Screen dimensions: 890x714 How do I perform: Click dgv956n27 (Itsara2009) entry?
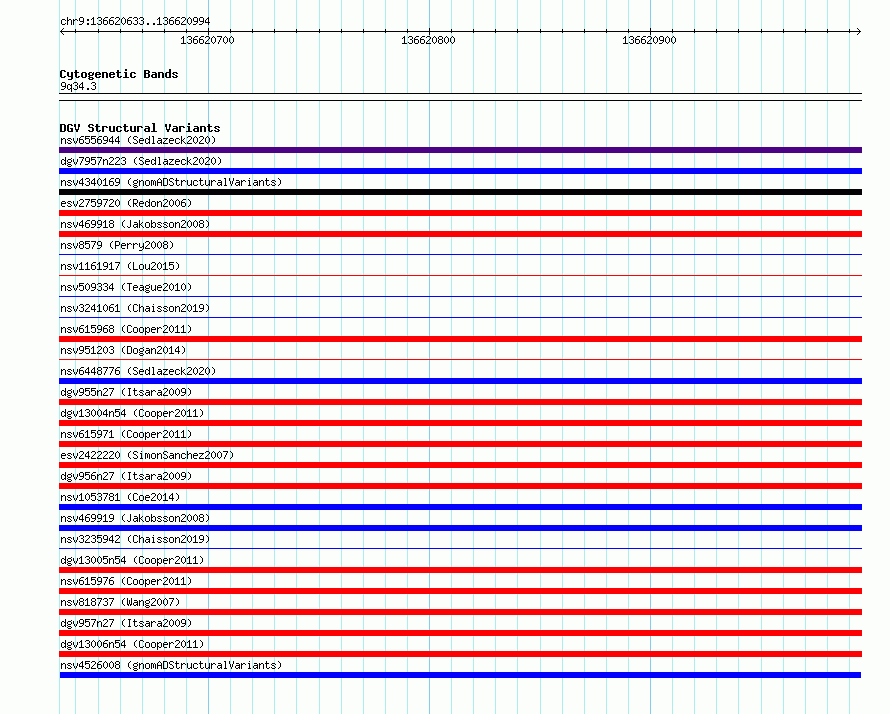(126, 476)
